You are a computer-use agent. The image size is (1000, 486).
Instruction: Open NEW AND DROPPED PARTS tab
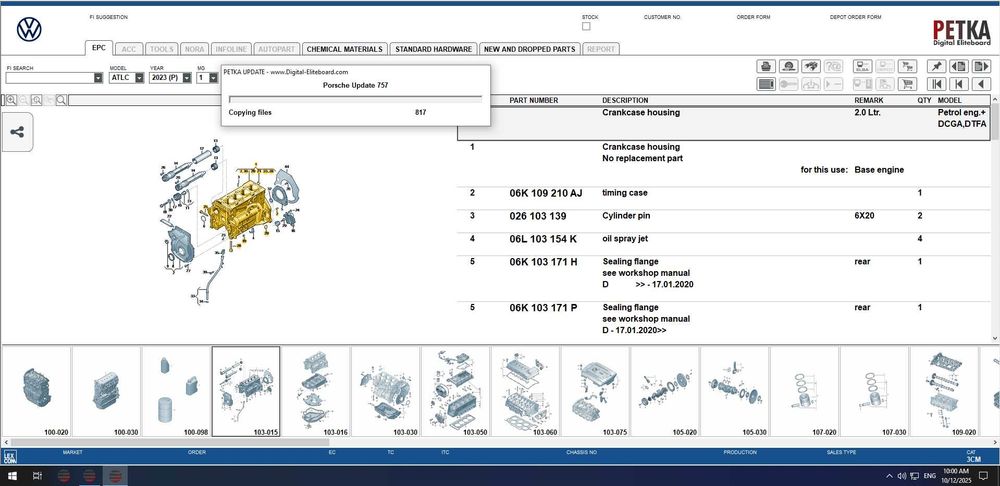[x=529, y=49]
